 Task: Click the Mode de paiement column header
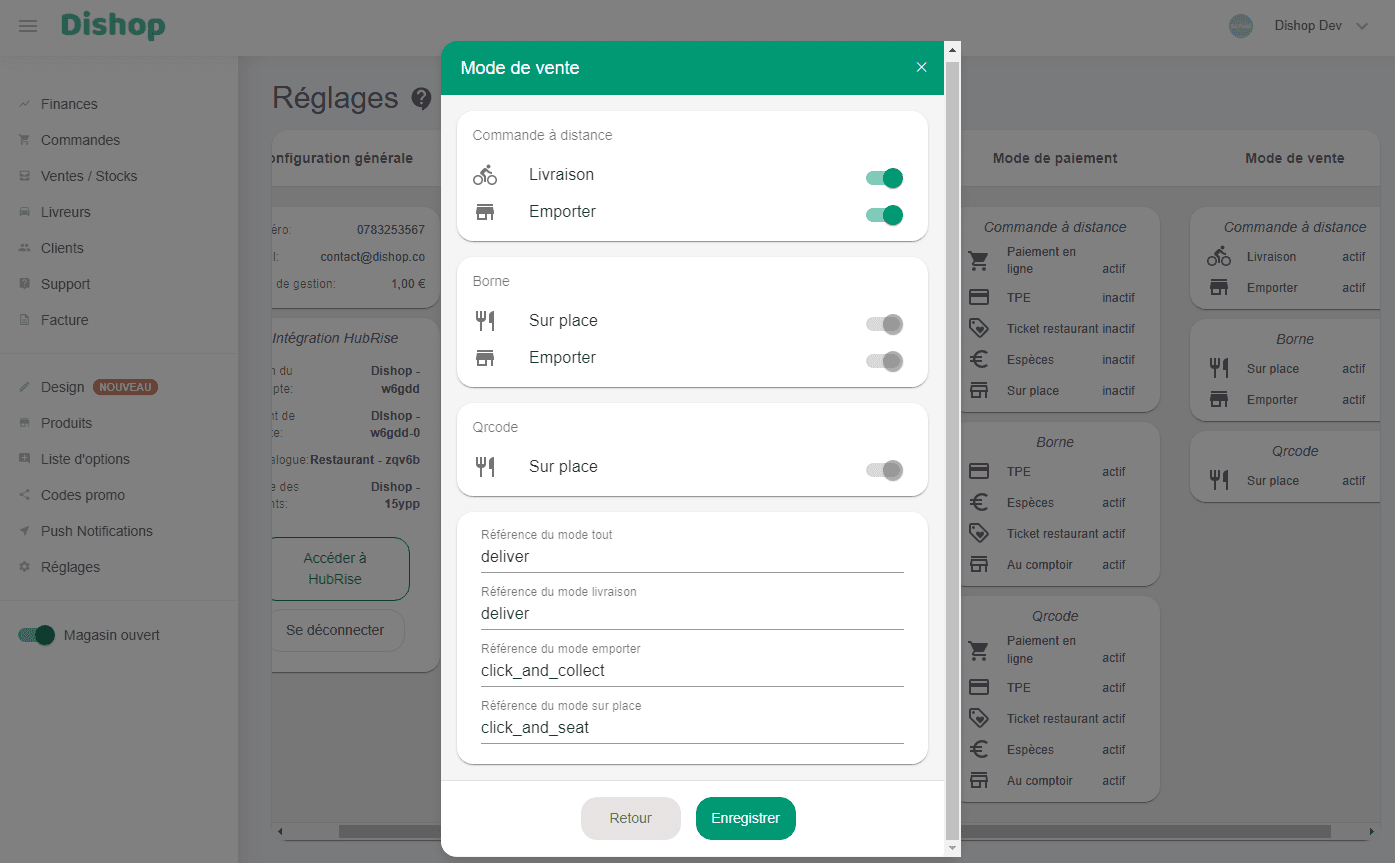coord(1055,158)
